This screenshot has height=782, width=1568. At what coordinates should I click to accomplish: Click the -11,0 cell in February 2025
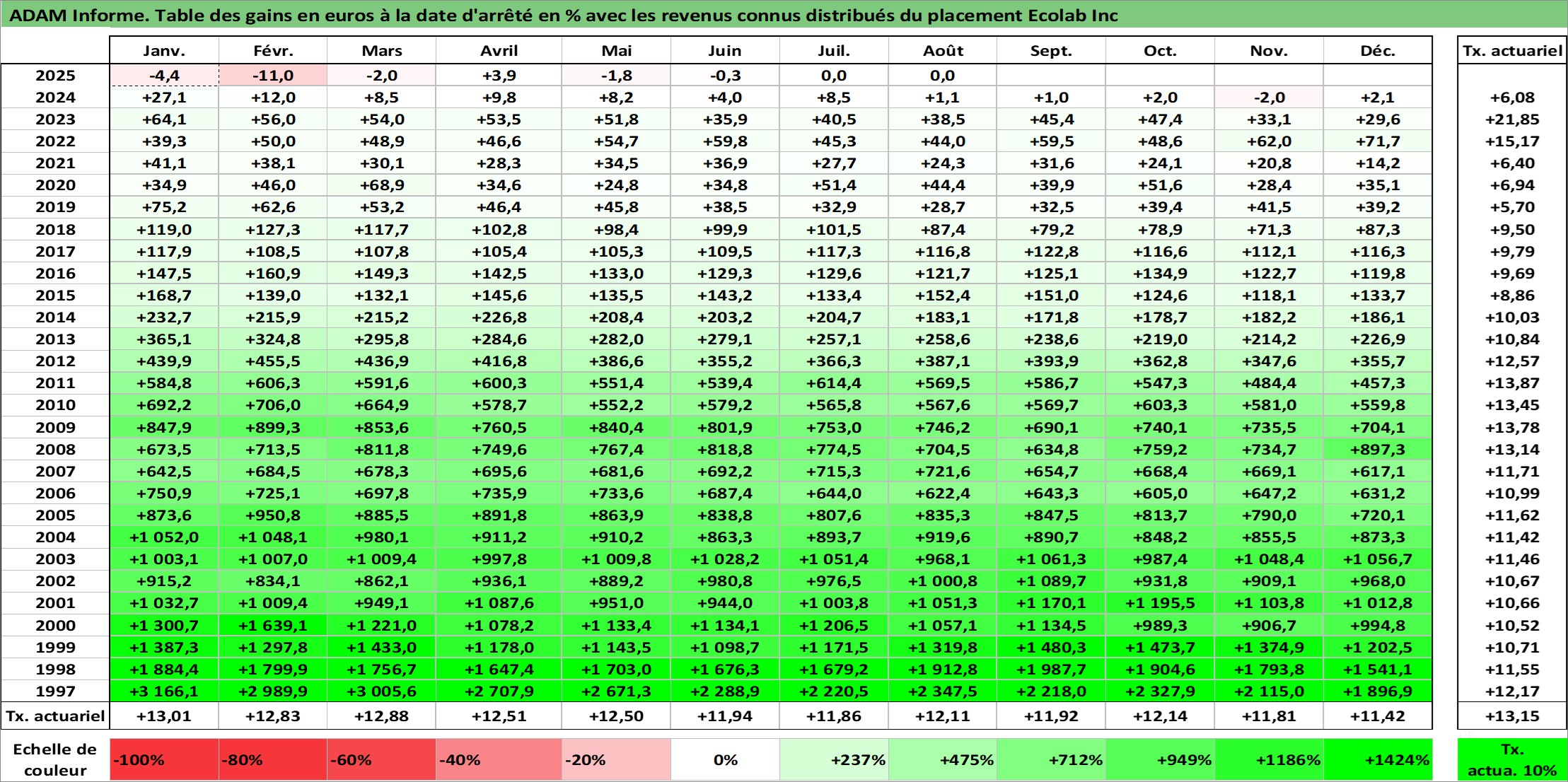(x=273, y=75)
